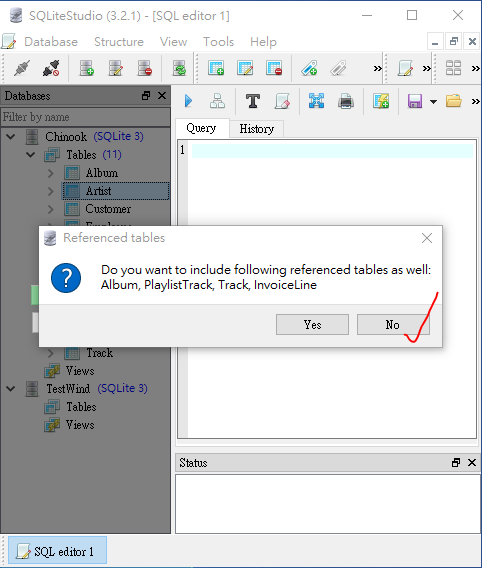Image resolution: width=482 pixels, height=568 pixels.
Task: Open the View menu
Action: coord(173,42)
